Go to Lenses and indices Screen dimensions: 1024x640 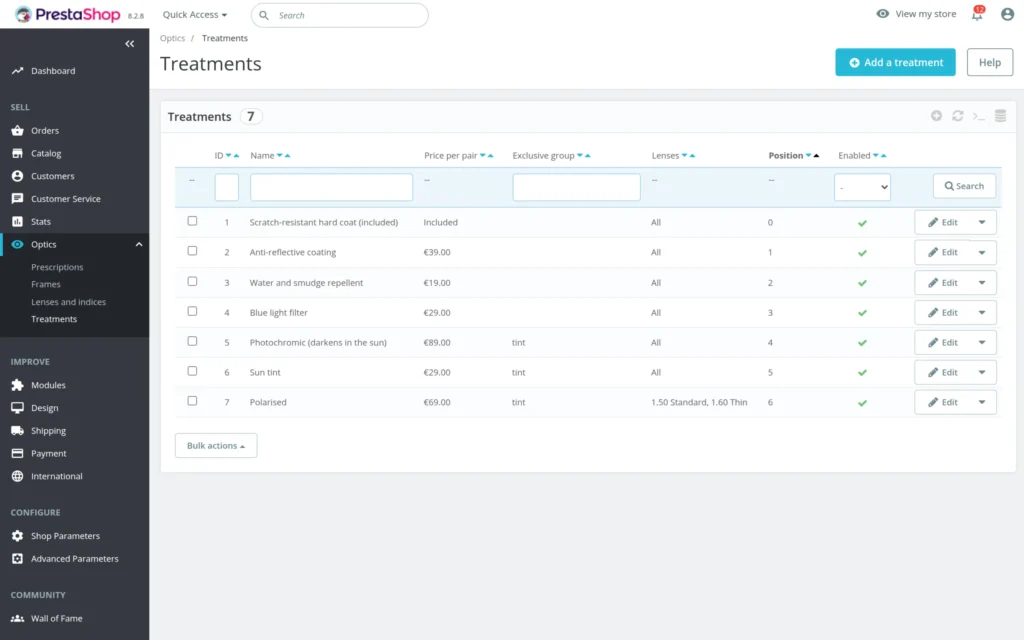click(x=69, y=302)
